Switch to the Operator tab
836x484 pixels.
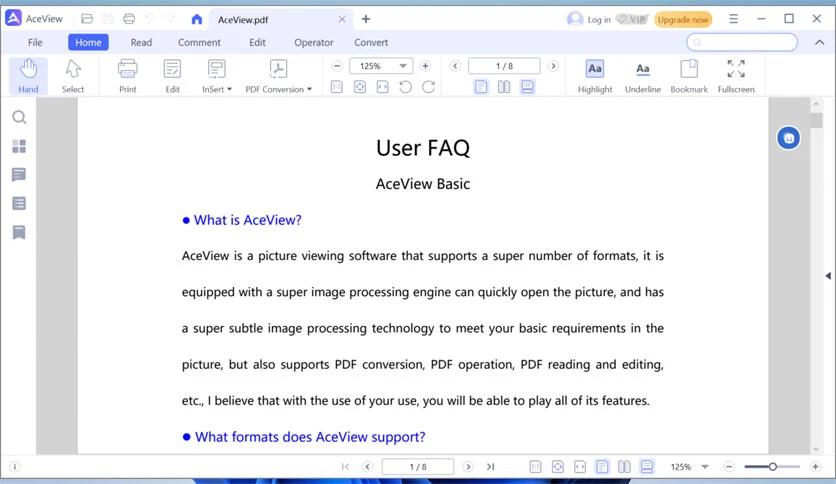point(314,42)
